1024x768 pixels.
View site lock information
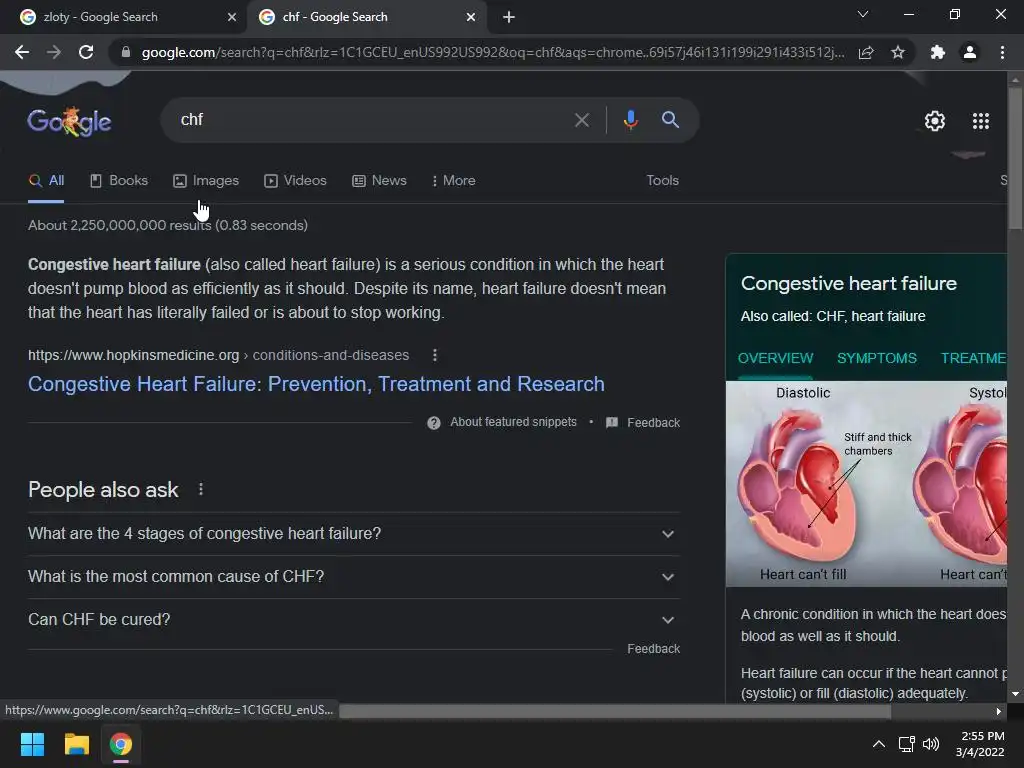(126, 52)
